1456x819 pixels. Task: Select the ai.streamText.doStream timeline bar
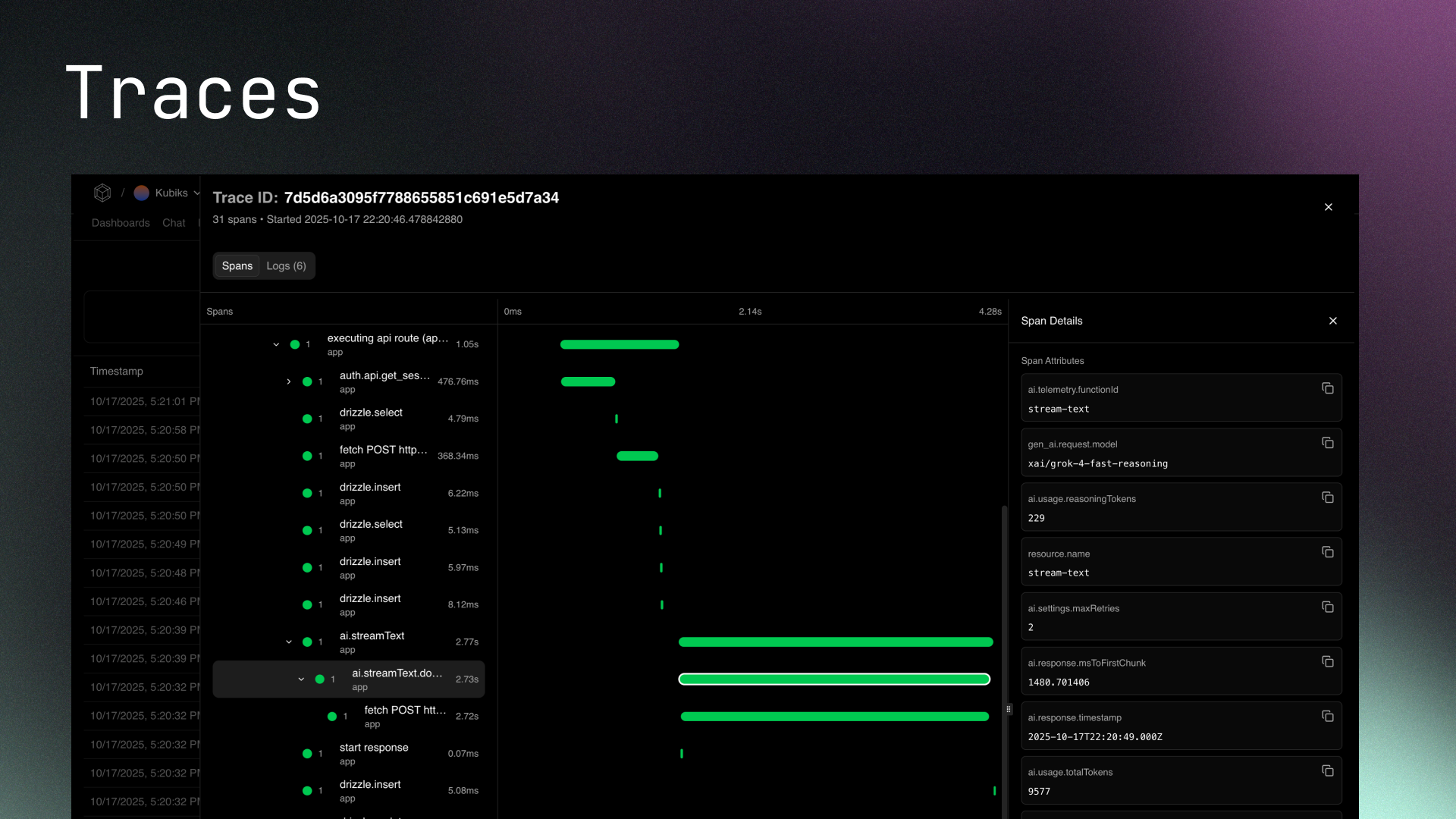[x=834, y=679]
